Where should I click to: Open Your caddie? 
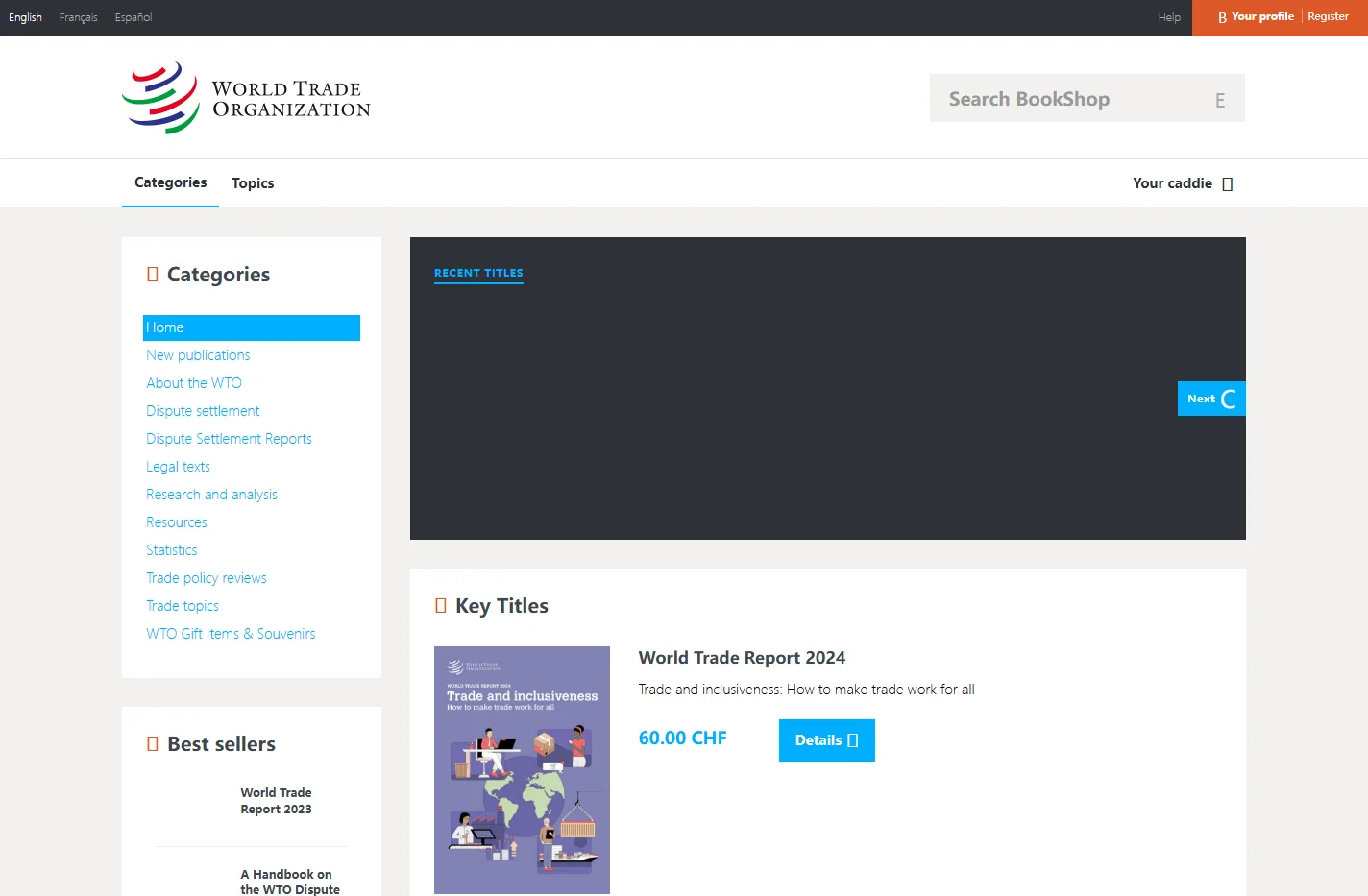(x=1183, y=183)
